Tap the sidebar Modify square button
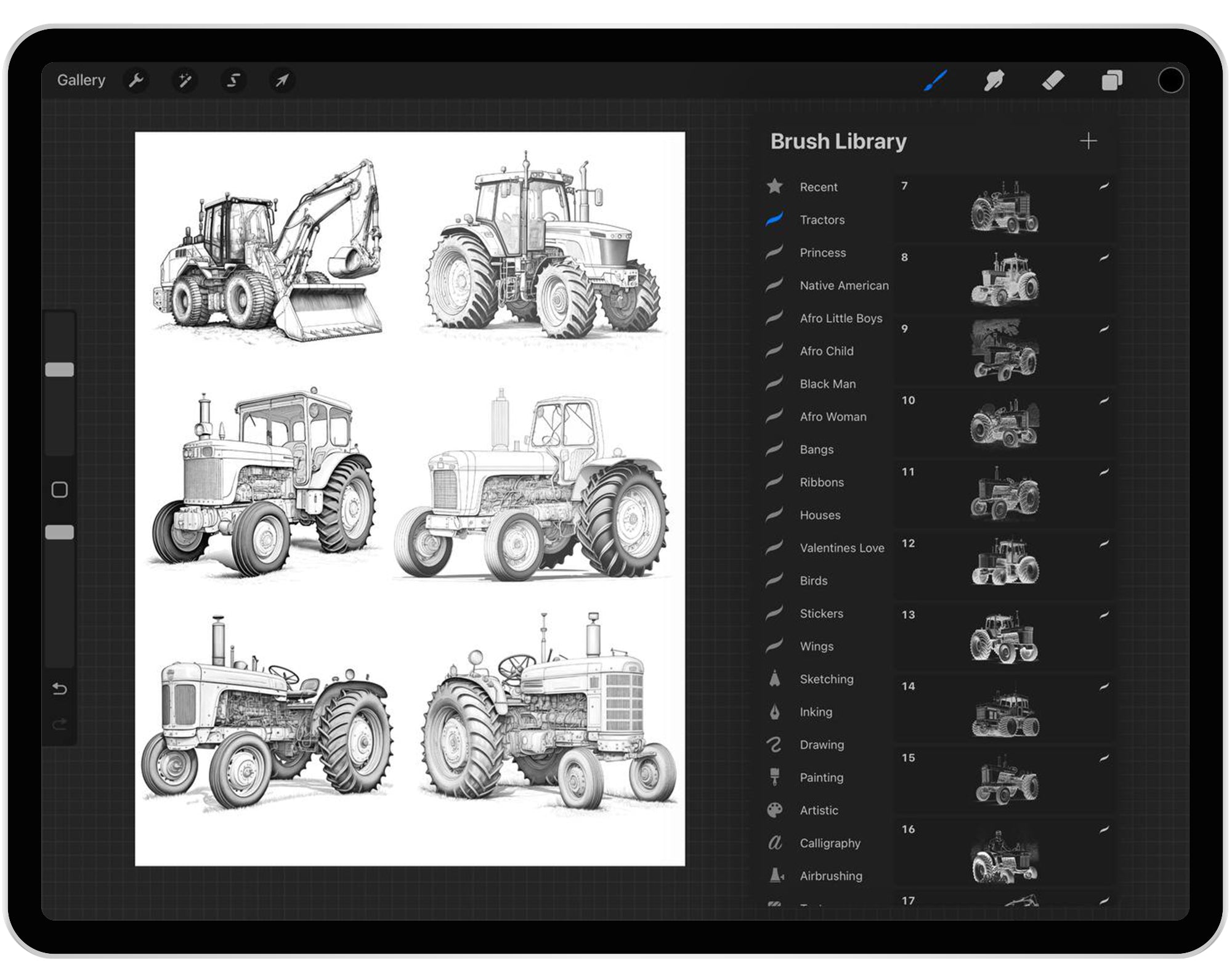This screenshot has width=1232, height=979. pyautogui.click(x=60, y=490)
